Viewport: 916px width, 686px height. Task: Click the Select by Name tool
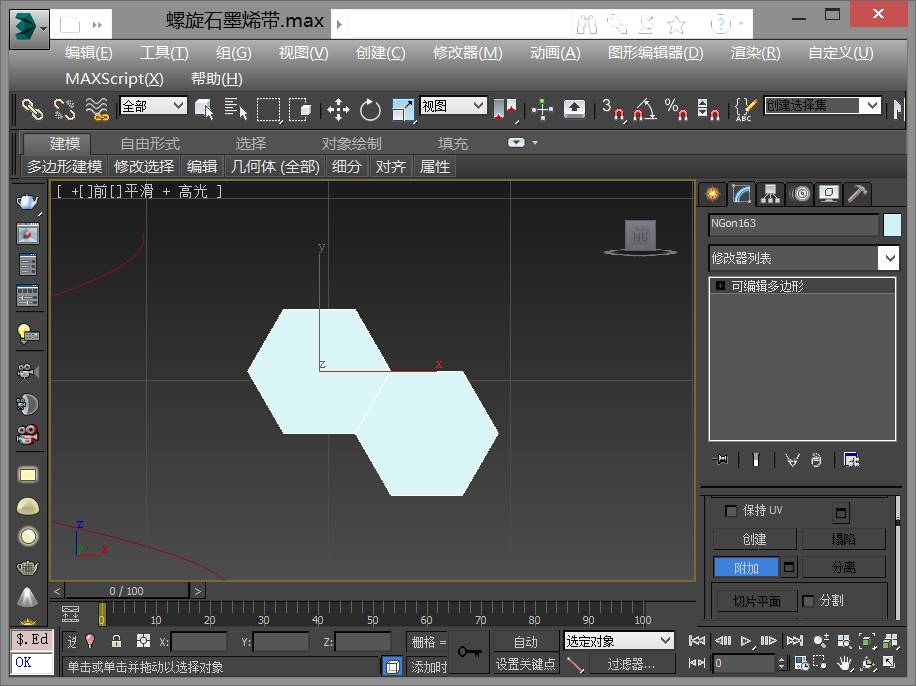[x=236, y=109]
